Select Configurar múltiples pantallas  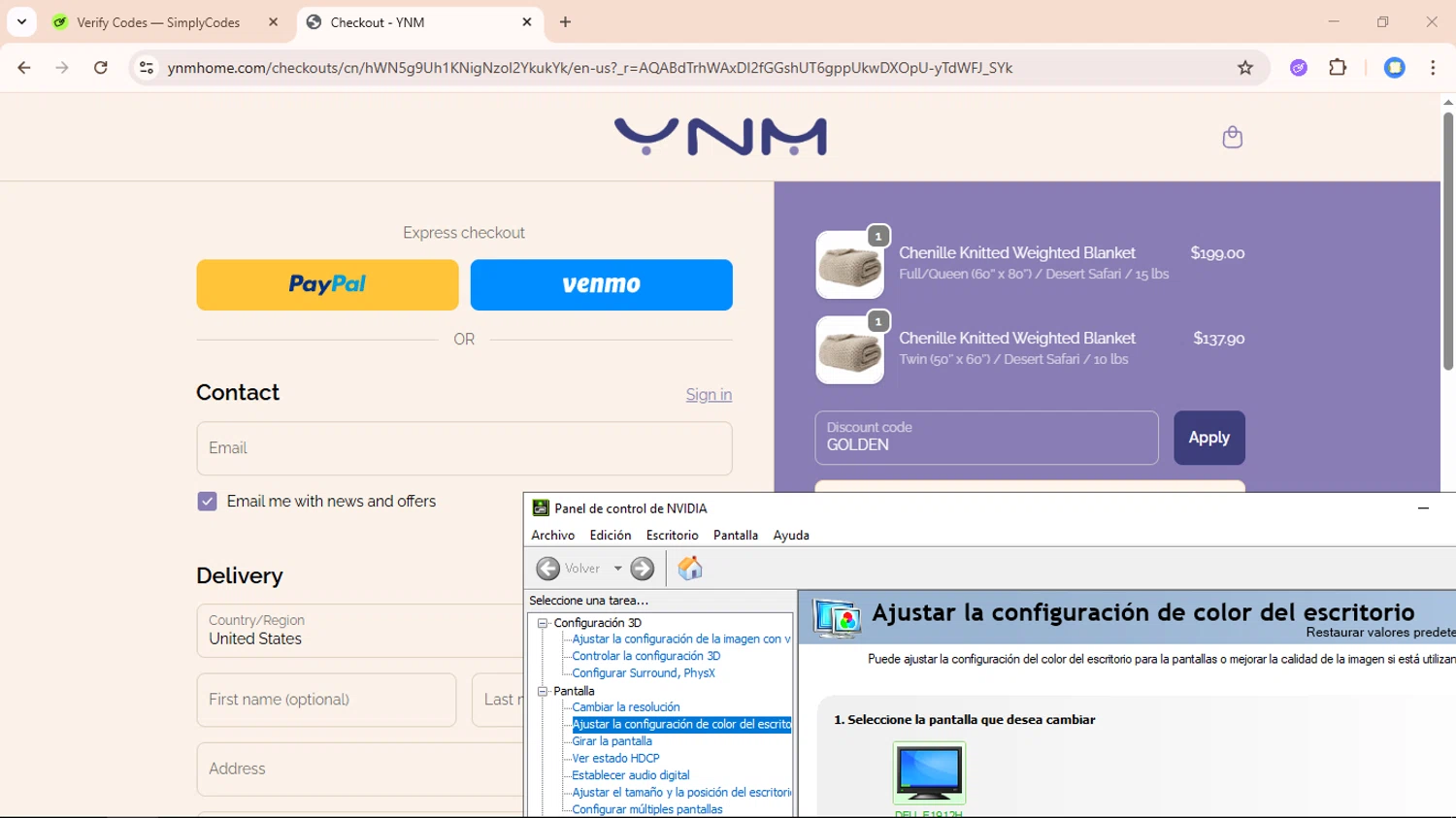(647, 809)
